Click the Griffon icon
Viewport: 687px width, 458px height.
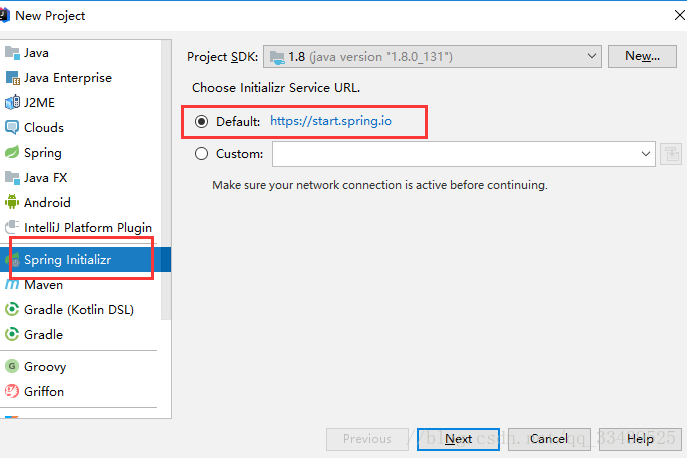12,391
